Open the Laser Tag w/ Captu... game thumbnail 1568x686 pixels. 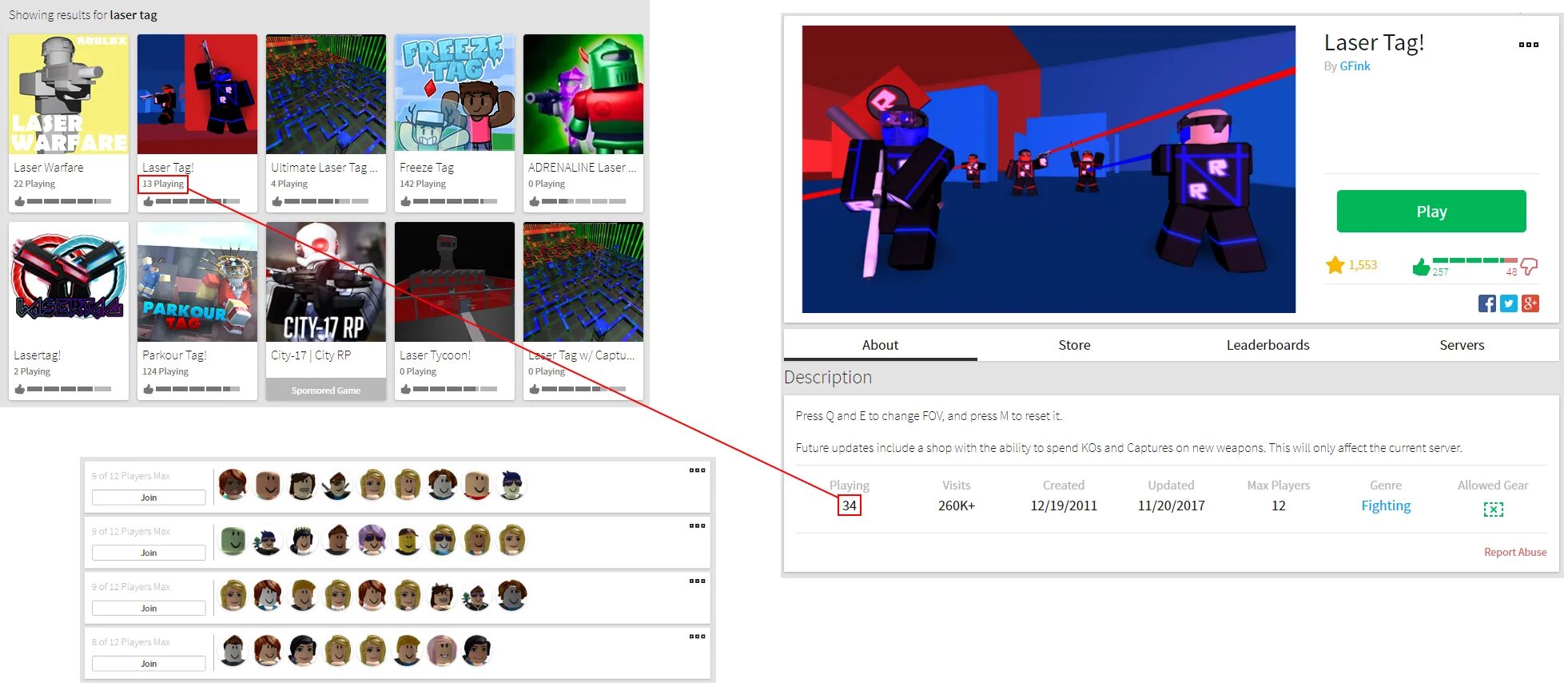[x=583, y=282]
